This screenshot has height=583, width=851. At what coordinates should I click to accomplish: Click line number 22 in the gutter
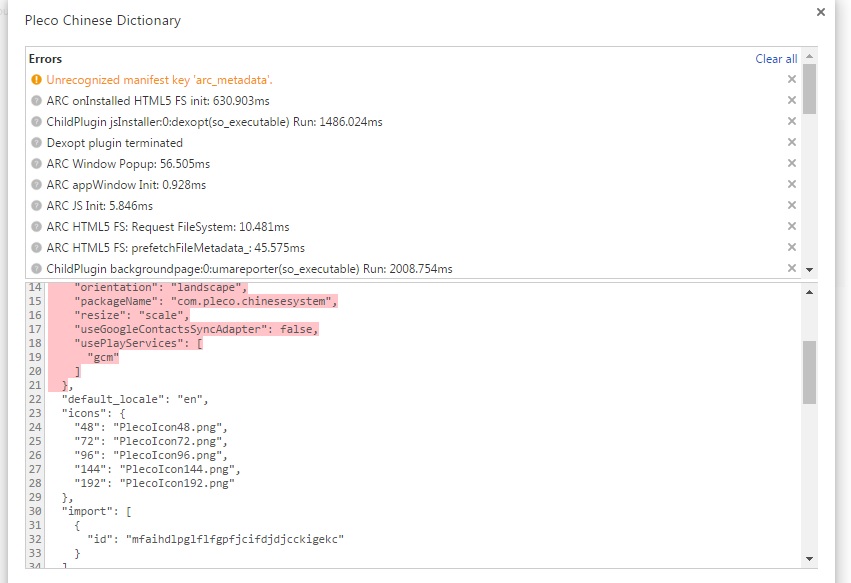[35, 400]
